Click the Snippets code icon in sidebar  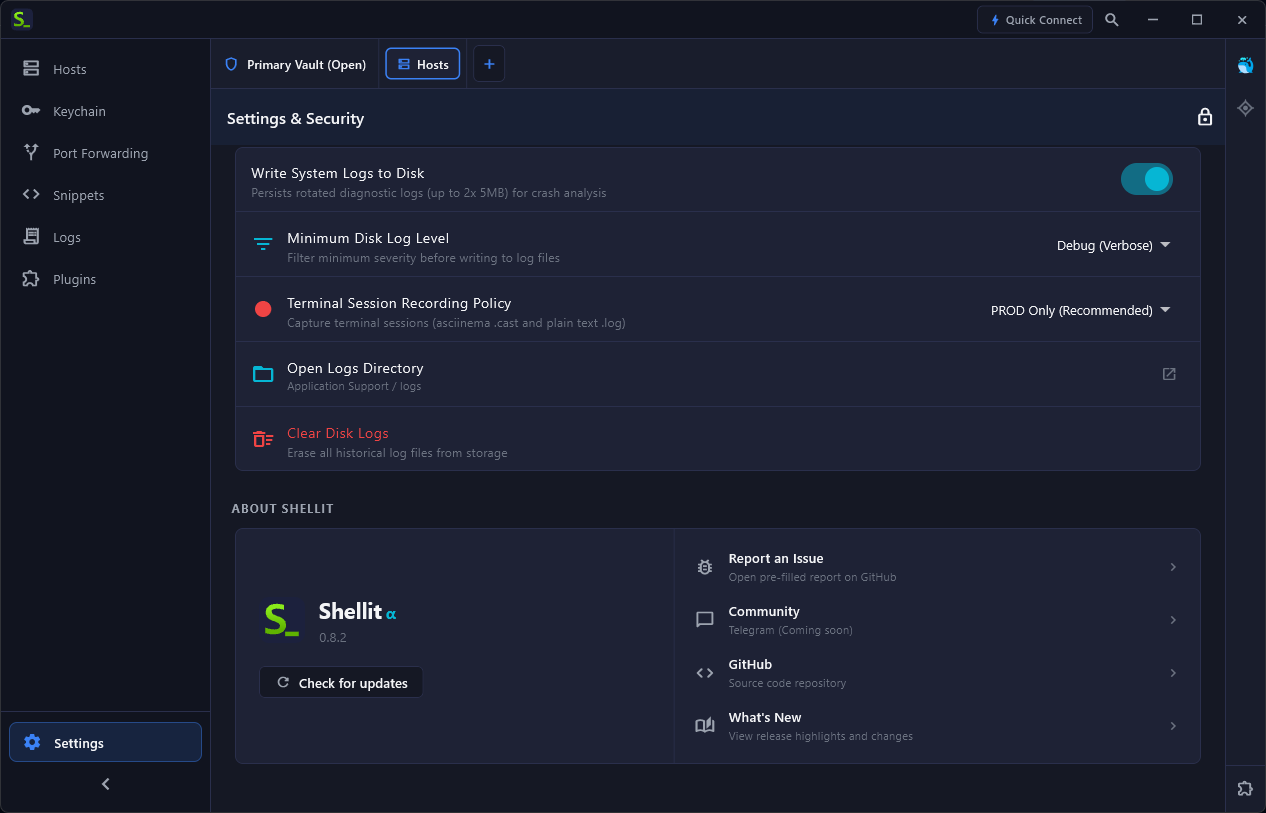[x=31, y=194]
